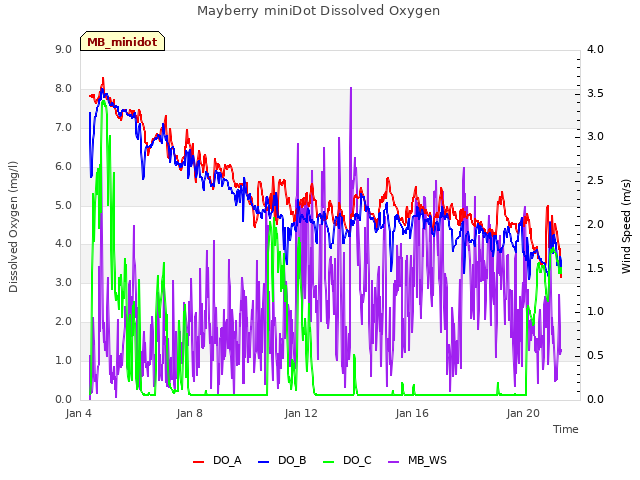Viewport: 640px width, 480px height.
Task: Click the 9.0 left axis value
Action: pyautogui.click(x=64, y=49)
